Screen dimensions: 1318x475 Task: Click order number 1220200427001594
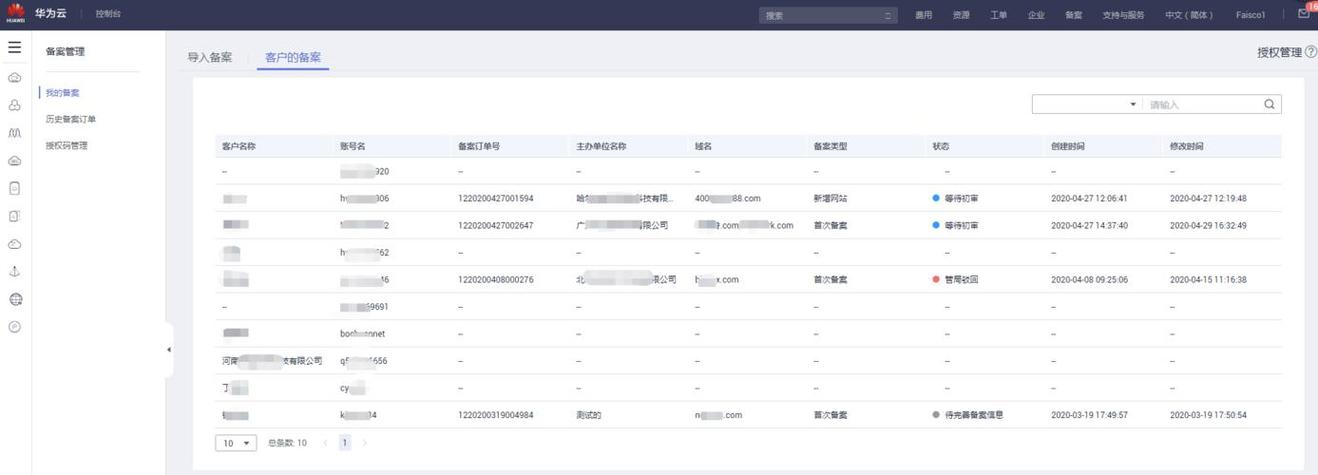(x=496, y=198)
